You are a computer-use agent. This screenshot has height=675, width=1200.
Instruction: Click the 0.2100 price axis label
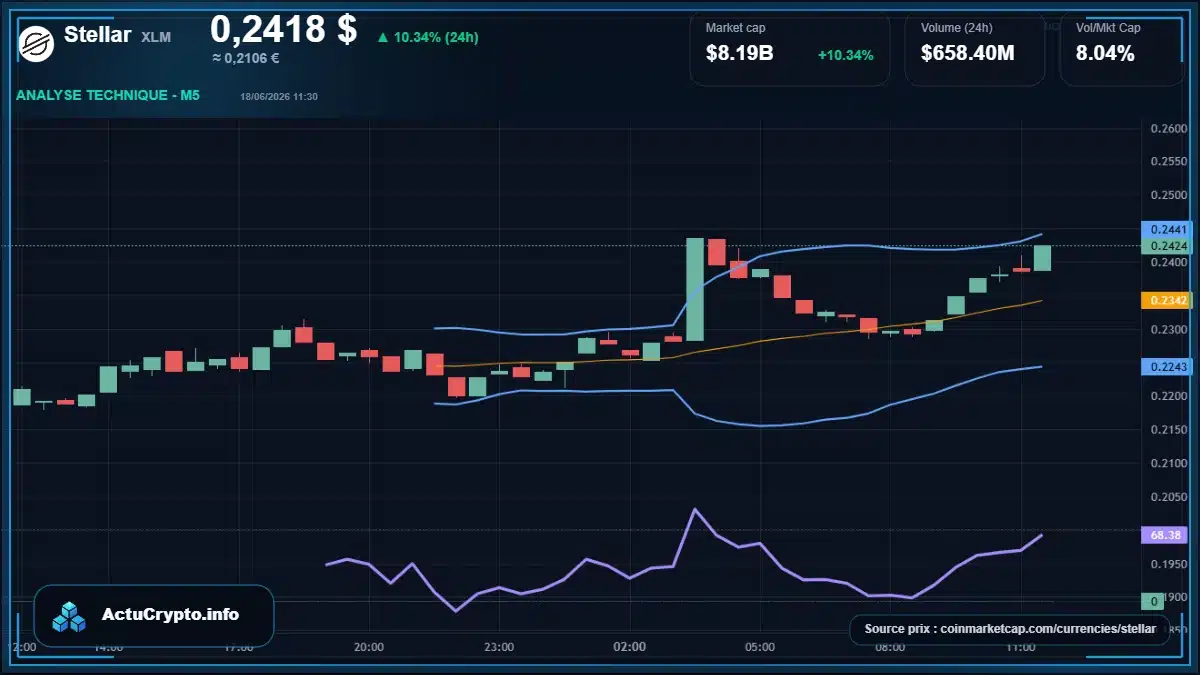[1168, 463]
